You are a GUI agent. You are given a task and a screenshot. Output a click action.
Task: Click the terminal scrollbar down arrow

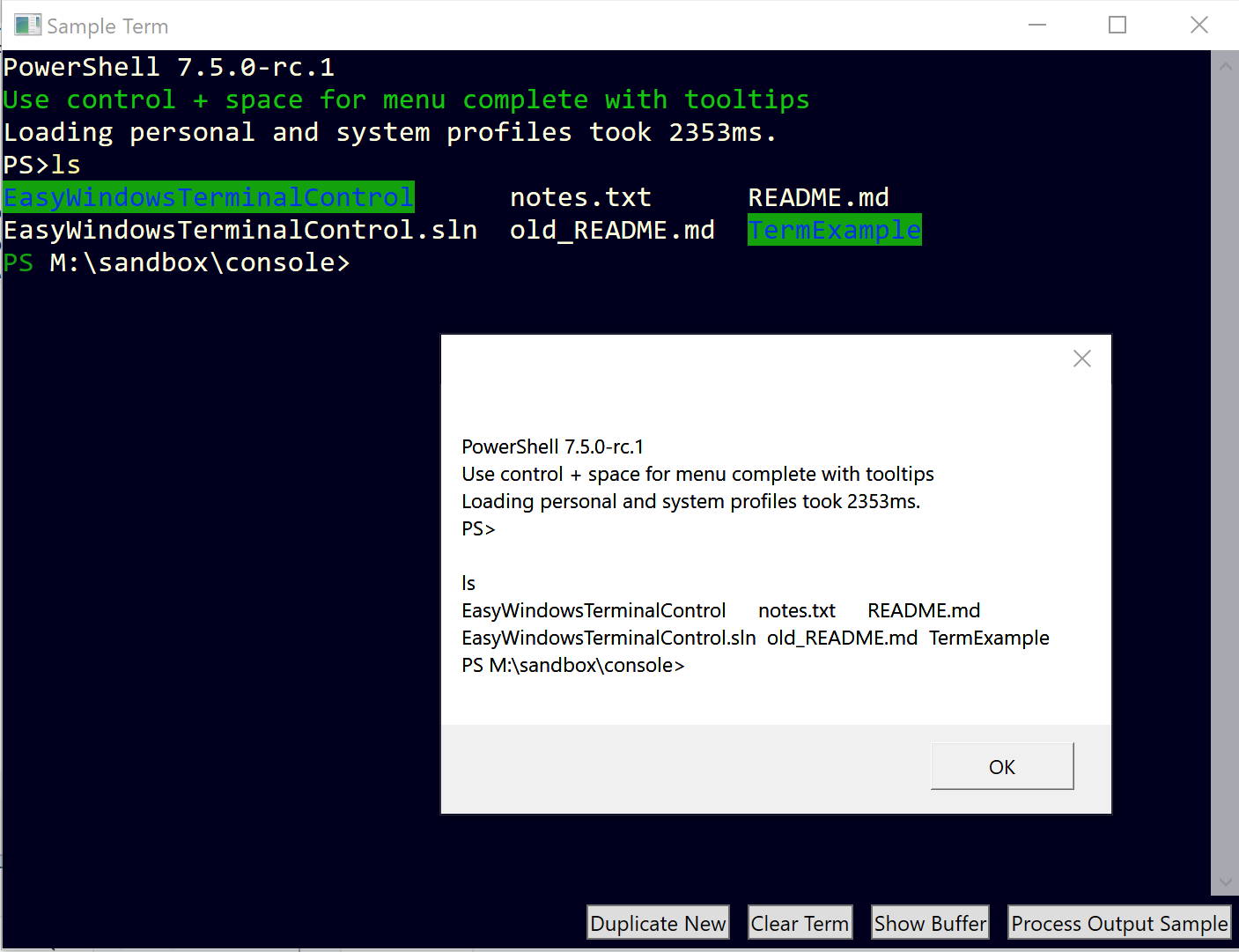[x=1225, y=882]
